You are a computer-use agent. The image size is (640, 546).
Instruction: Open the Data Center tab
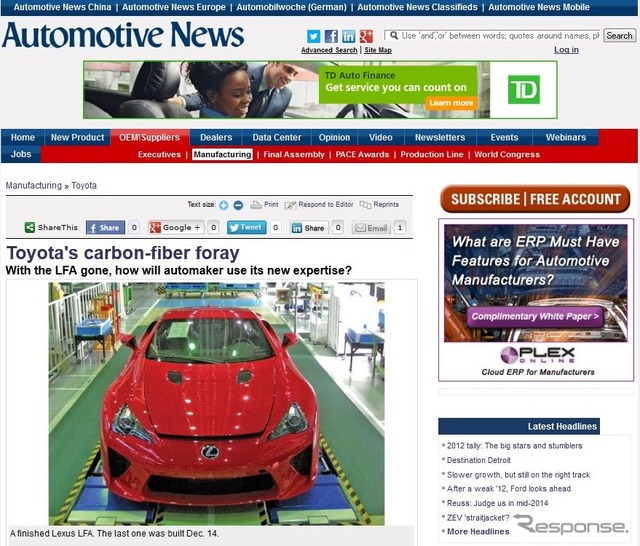(x=277, y=138)
